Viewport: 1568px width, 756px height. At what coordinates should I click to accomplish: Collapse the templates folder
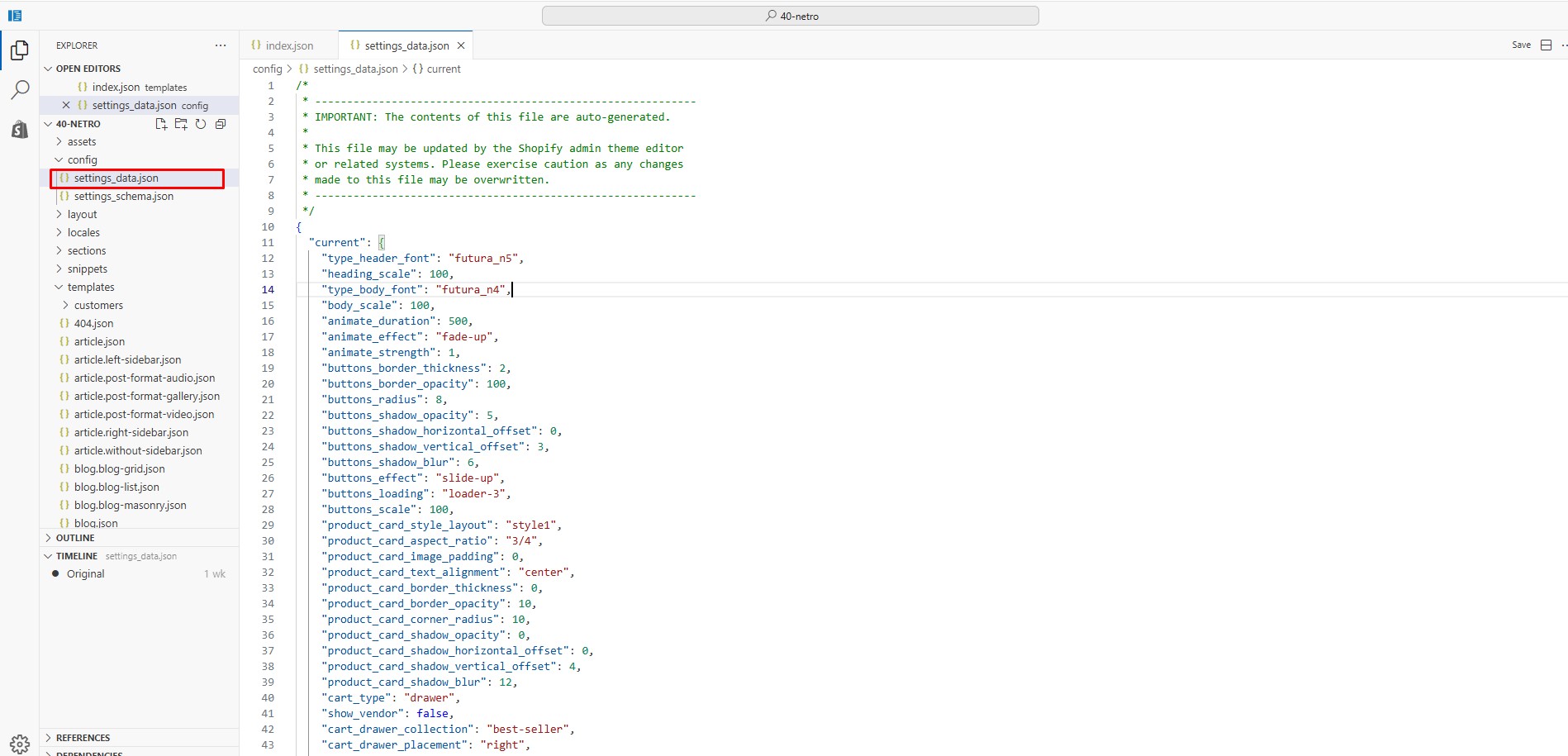pyautogui.click(x=91, y=288)
